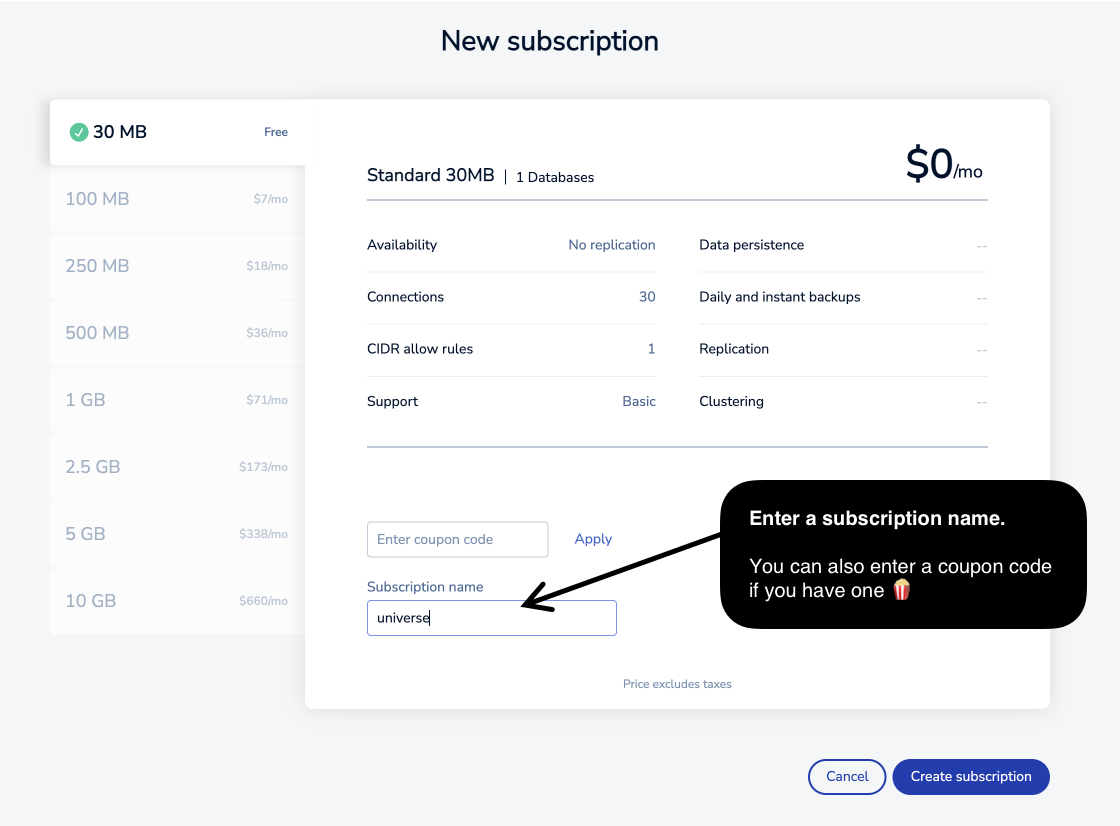The image size is (1120, 826).
Task: Create the subscription
Action: tap(971, 777)
